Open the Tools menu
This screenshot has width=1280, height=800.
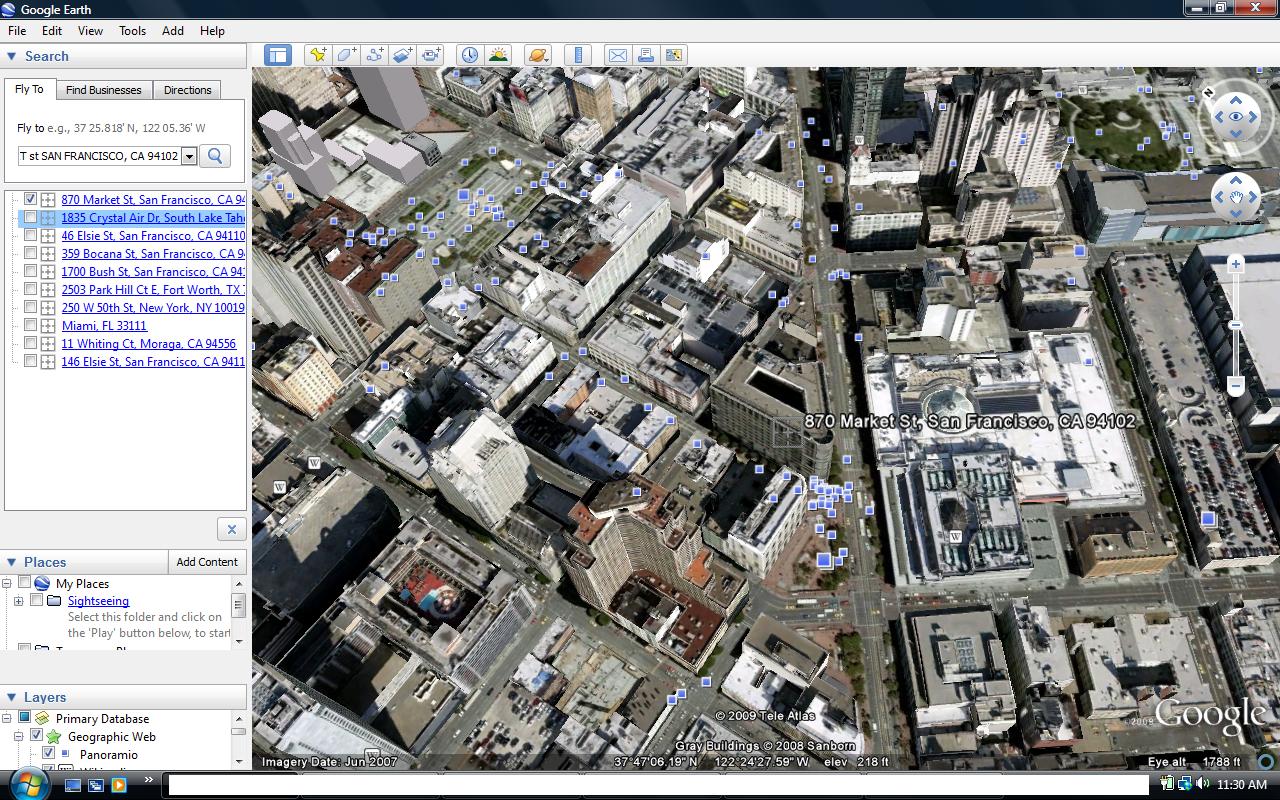pos(133,31)
